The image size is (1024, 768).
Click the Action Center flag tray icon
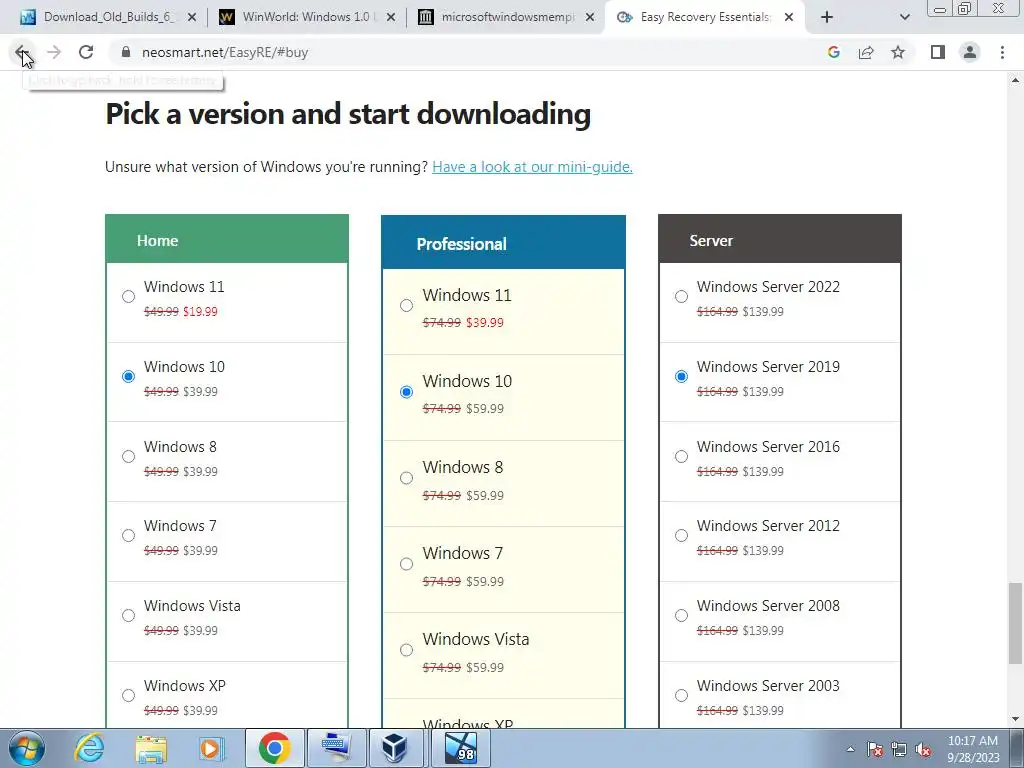pos(875,750)
